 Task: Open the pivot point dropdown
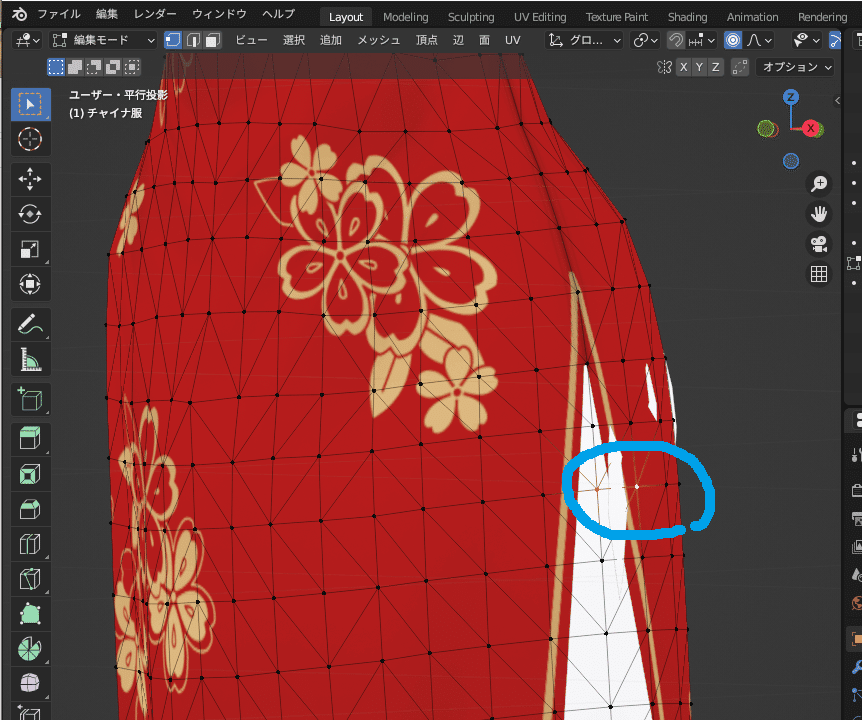point(645,40)
